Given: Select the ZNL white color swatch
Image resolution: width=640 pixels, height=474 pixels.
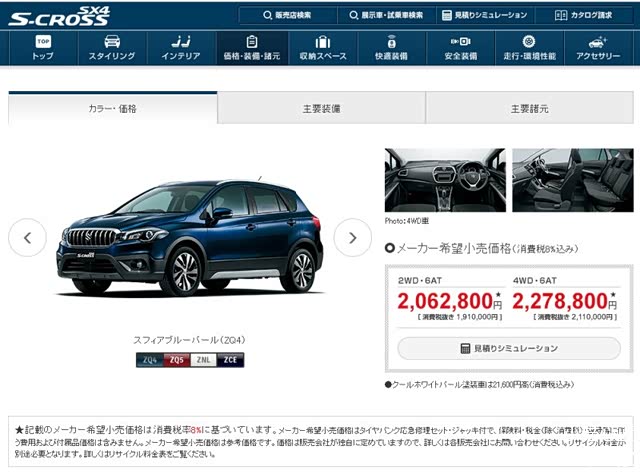Looking at the screenshot, I should pyautogui.click(x=203, y=360).
